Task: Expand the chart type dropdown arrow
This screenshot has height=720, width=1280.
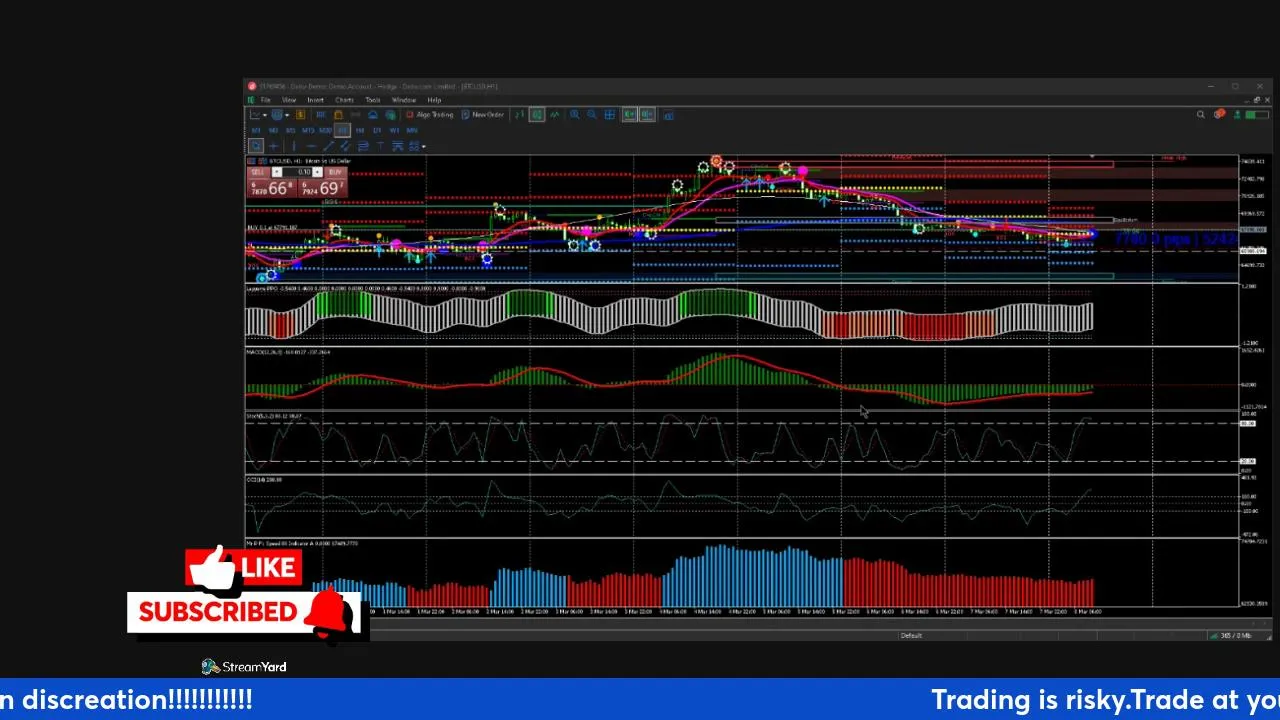Action: 265,115
